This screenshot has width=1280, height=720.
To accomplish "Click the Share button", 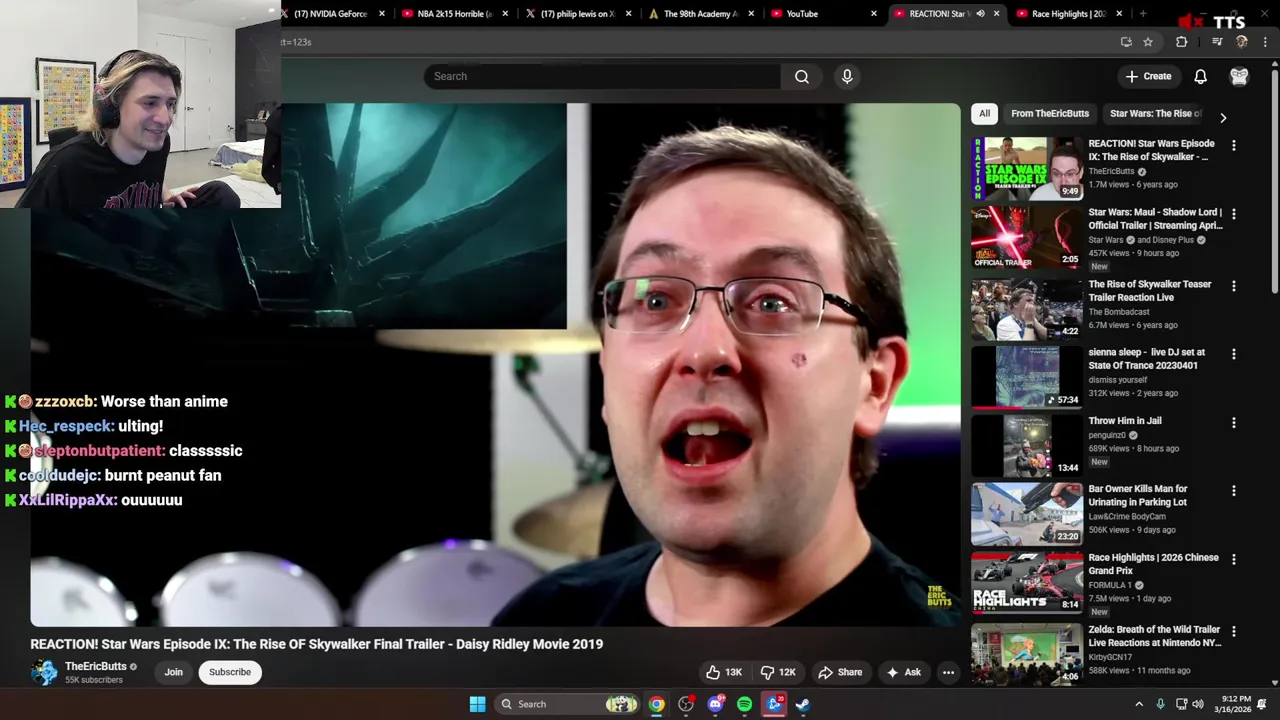I will click(x=840, y=672).
